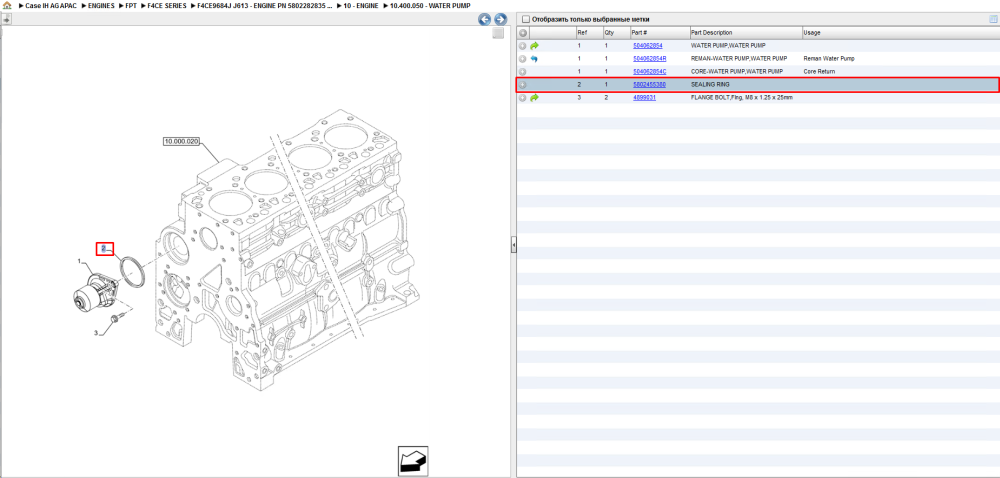Click blue return arrow on REMAN-WATER PUMP row
The height and width of the screenshot is (478, 1000).
click(x=534, y=59)
